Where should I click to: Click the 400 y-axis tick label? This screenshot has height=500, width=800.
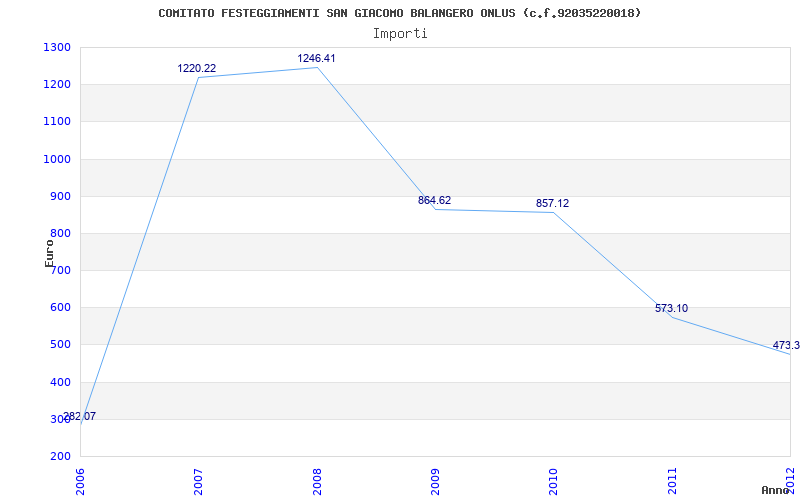tap(60, 383)
